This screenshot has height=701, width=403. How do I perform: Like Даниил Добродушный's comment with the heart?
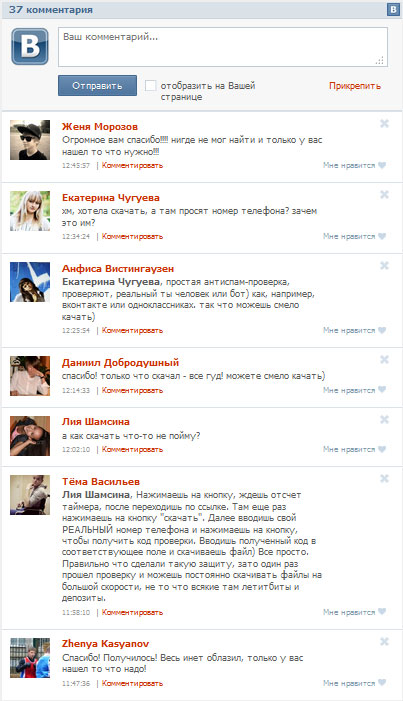click(382, 390)
